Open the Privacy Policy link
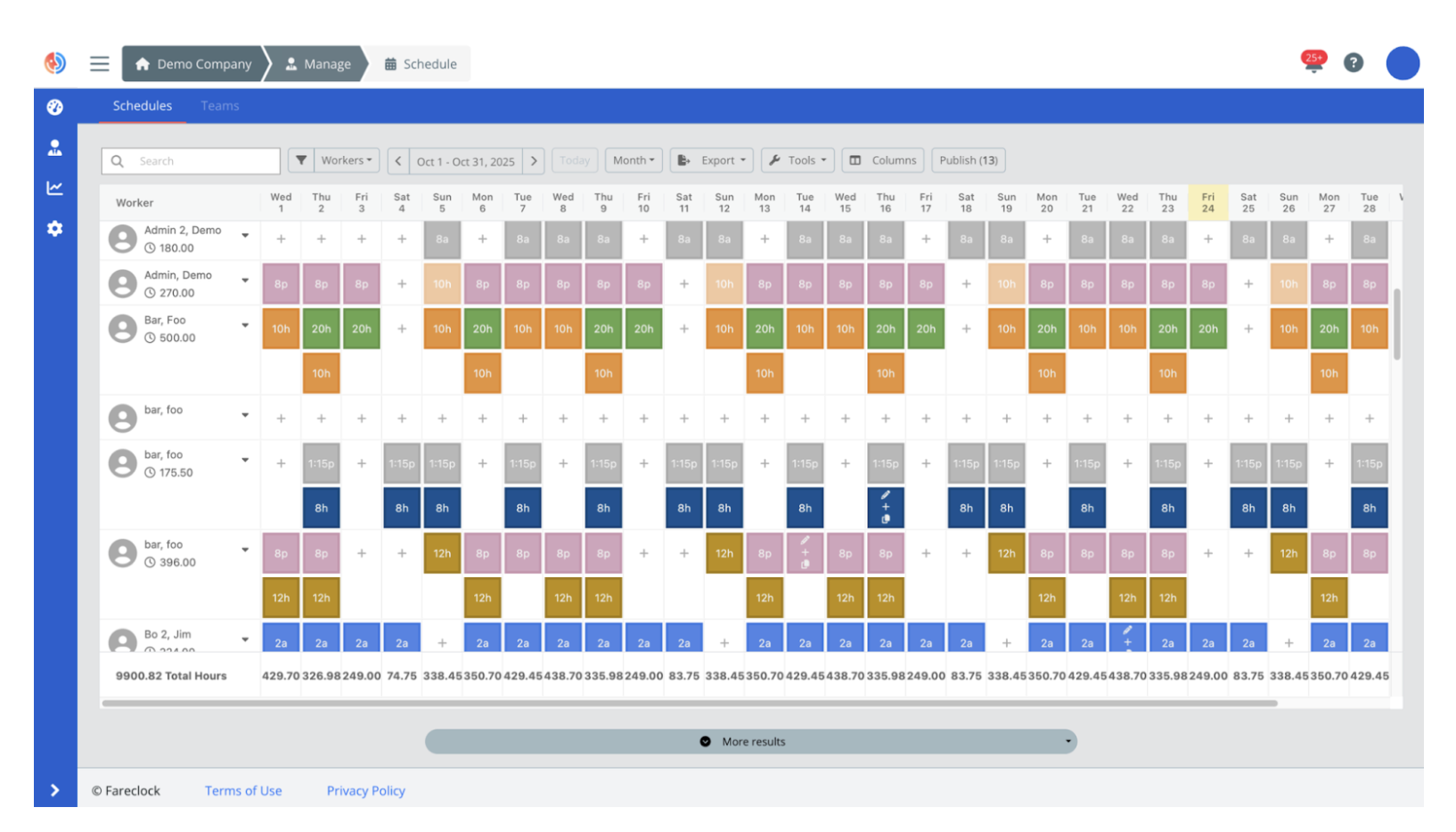The height and width of the screenshot is (832, 1456). (365, 791)
